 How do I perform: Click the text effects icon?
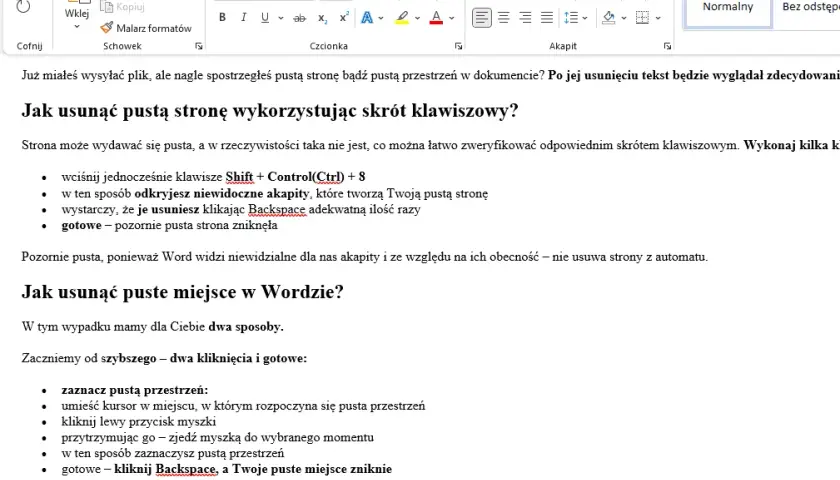[x=367, y=18]
